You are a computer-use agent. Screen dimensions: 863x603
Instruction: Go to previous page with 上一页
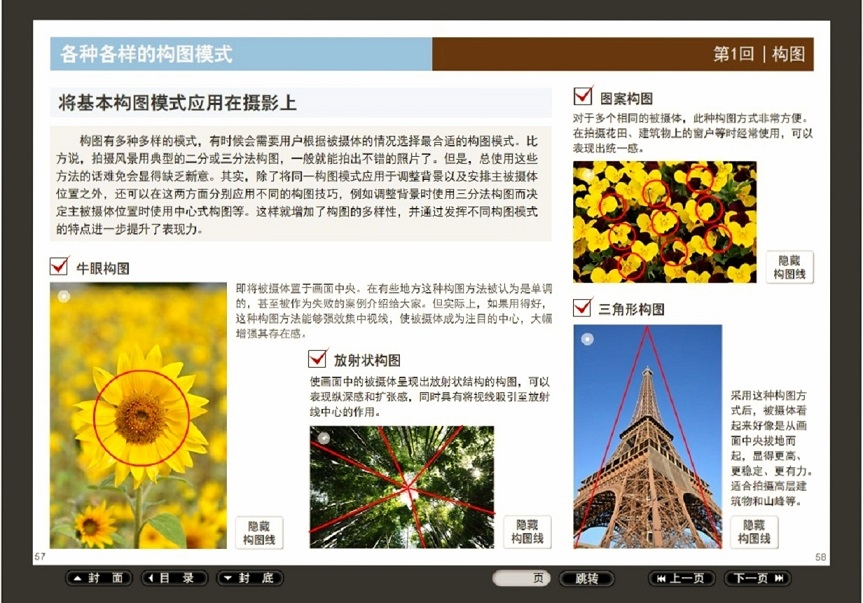click(682, 578)
